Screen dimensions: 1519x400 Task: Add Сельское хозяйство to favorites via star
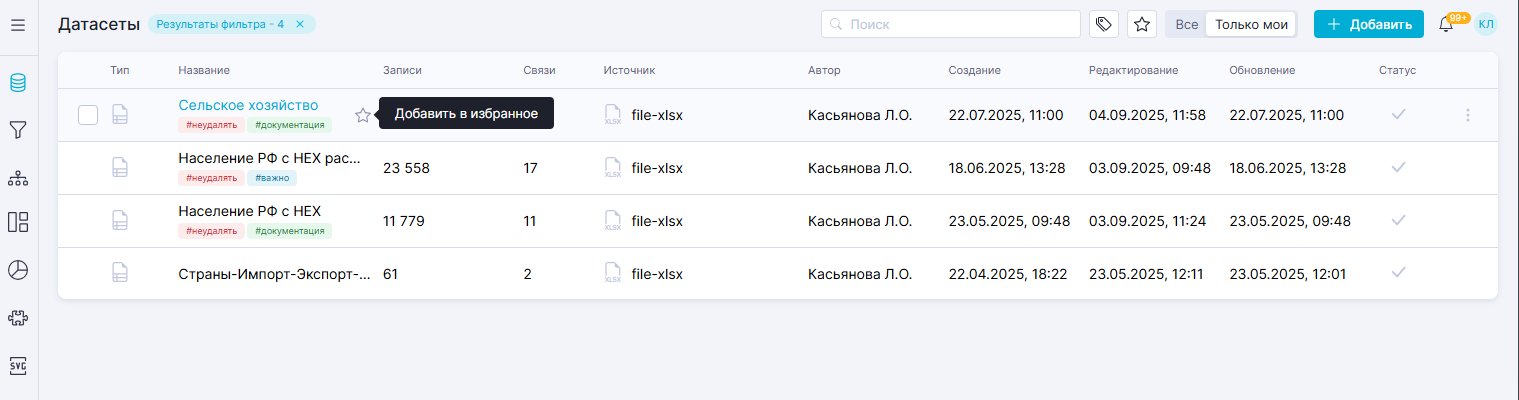click(x=363, y=115)
